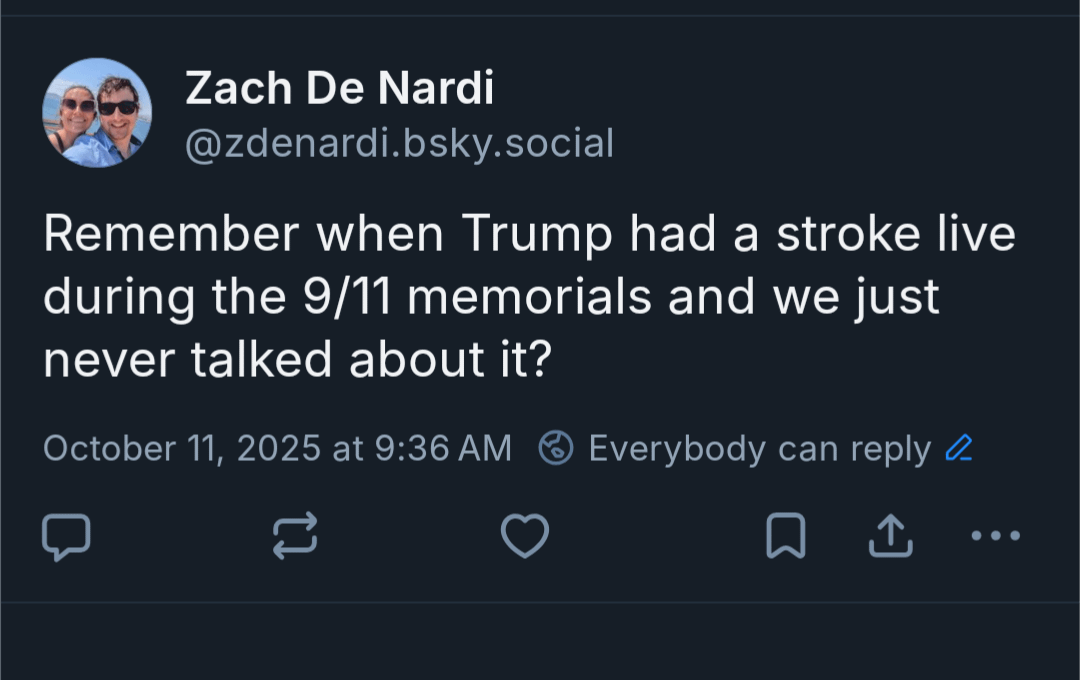1080x680 pixels.
Task: Like the post with the heart icon
Action: pyautogui.click(x=525, y=536)
